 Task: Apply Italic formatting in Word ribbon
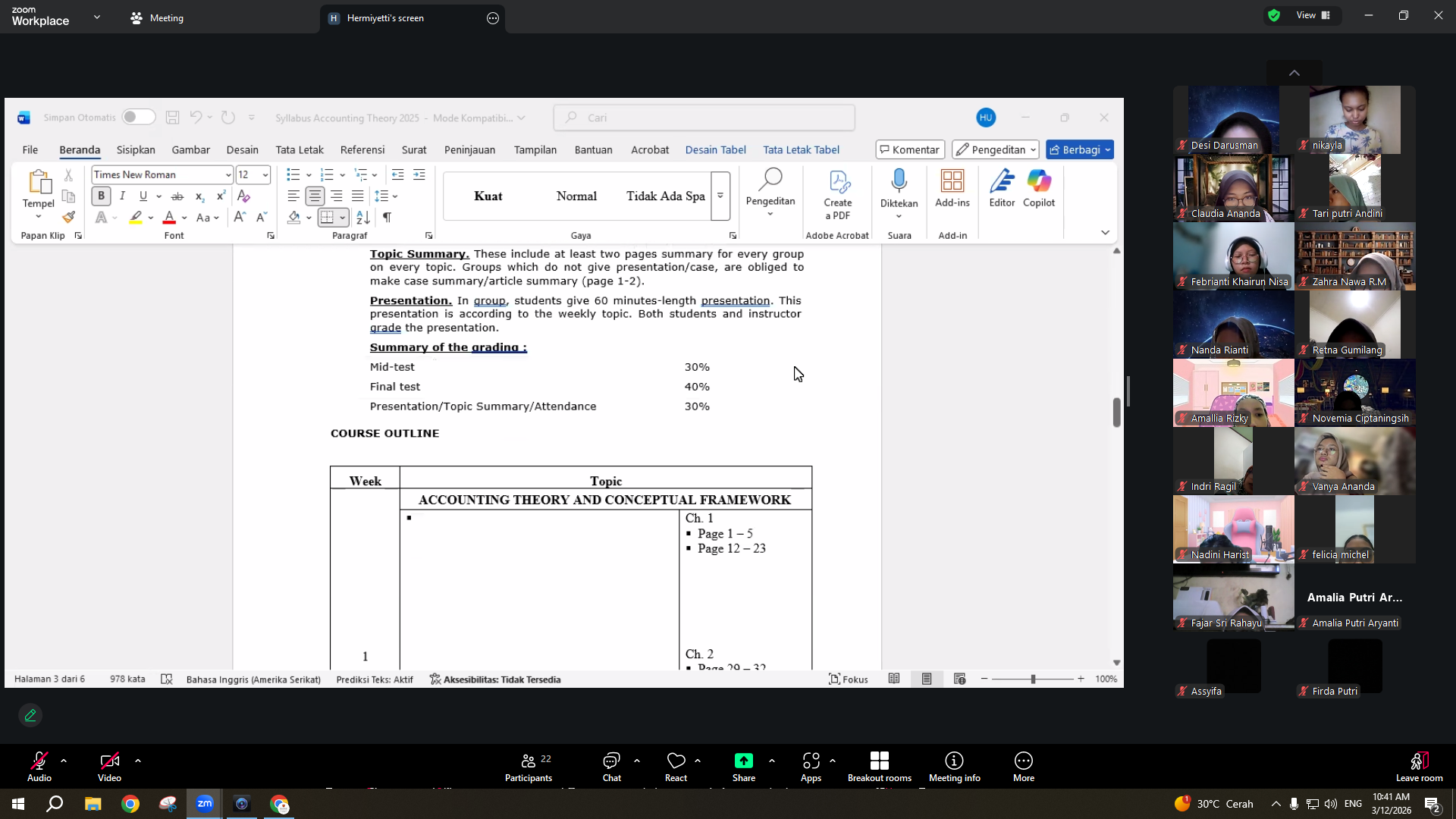[122, 196]
